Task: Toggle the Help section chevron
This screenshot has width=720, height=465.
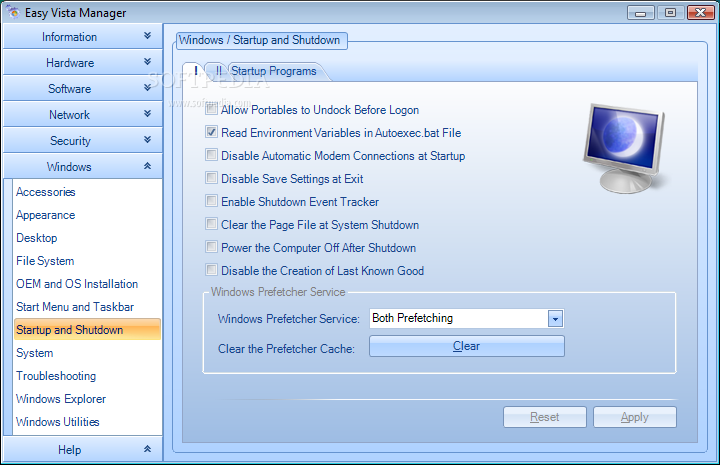Action: click(147, 448)
